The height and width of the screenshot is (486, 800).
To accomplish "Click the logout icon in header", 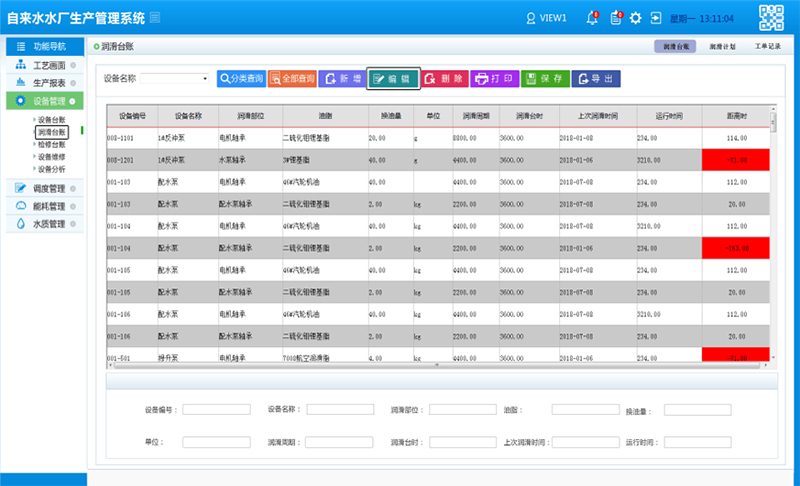I will (656, 18).
